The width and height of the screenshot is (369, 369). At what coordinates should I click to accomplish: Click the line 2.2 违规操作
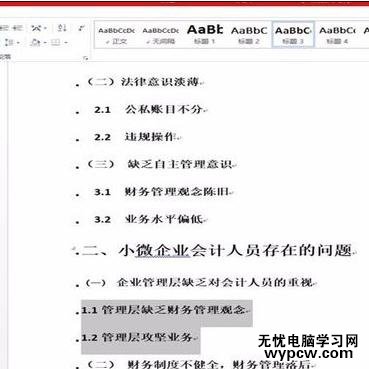[x=136, y=137]
